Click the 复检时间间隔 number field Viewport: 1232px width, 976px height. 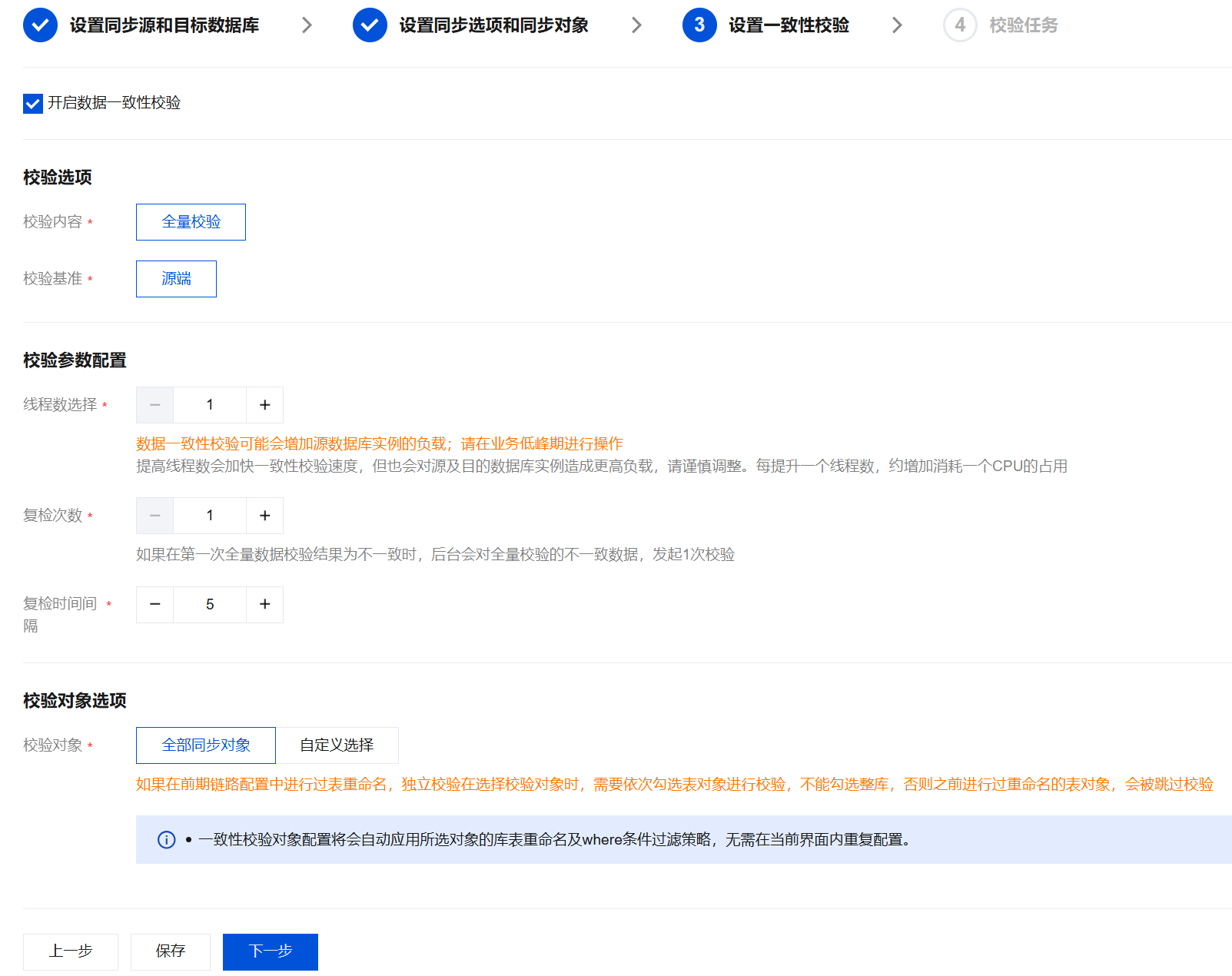(210, 605)
